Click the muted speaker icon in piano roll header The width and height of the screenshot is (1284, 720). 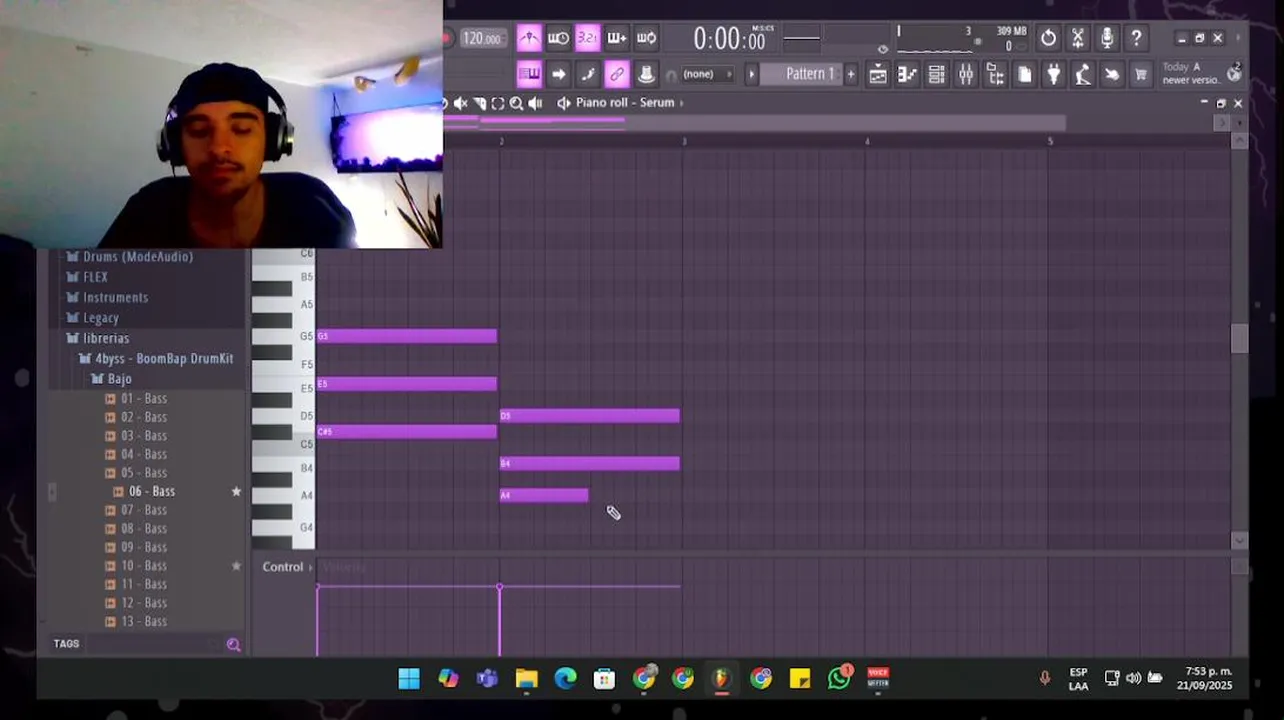[x=460, y=103]
